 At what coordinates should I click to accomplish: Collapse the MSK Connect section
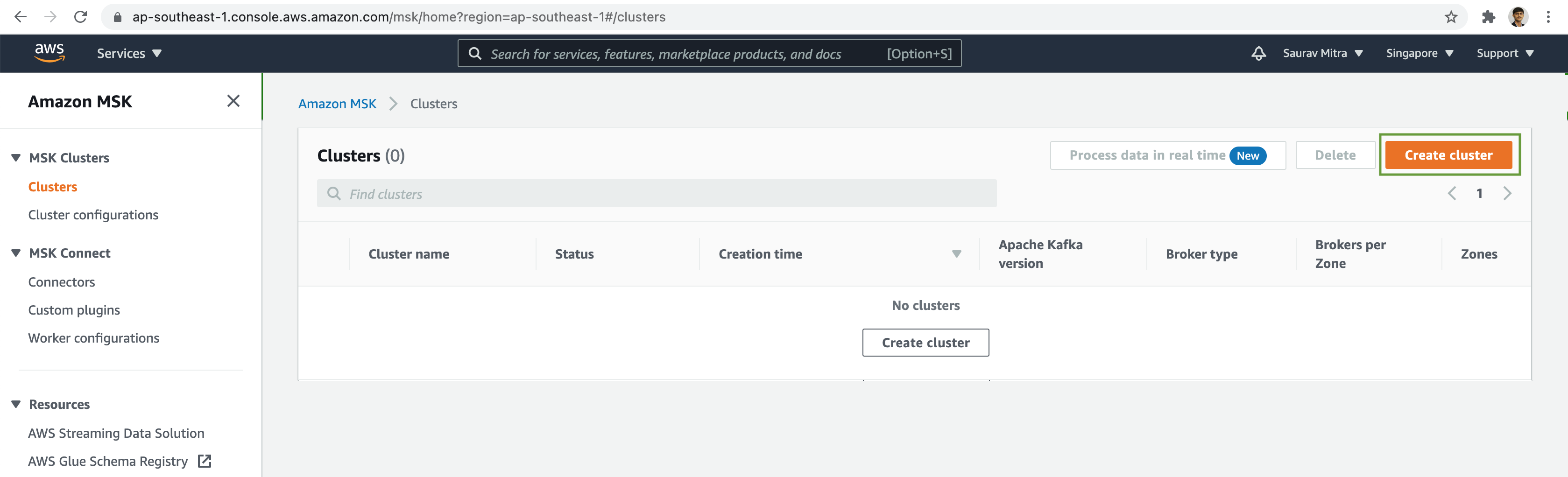pyautogui.click(x=16, y=253)
